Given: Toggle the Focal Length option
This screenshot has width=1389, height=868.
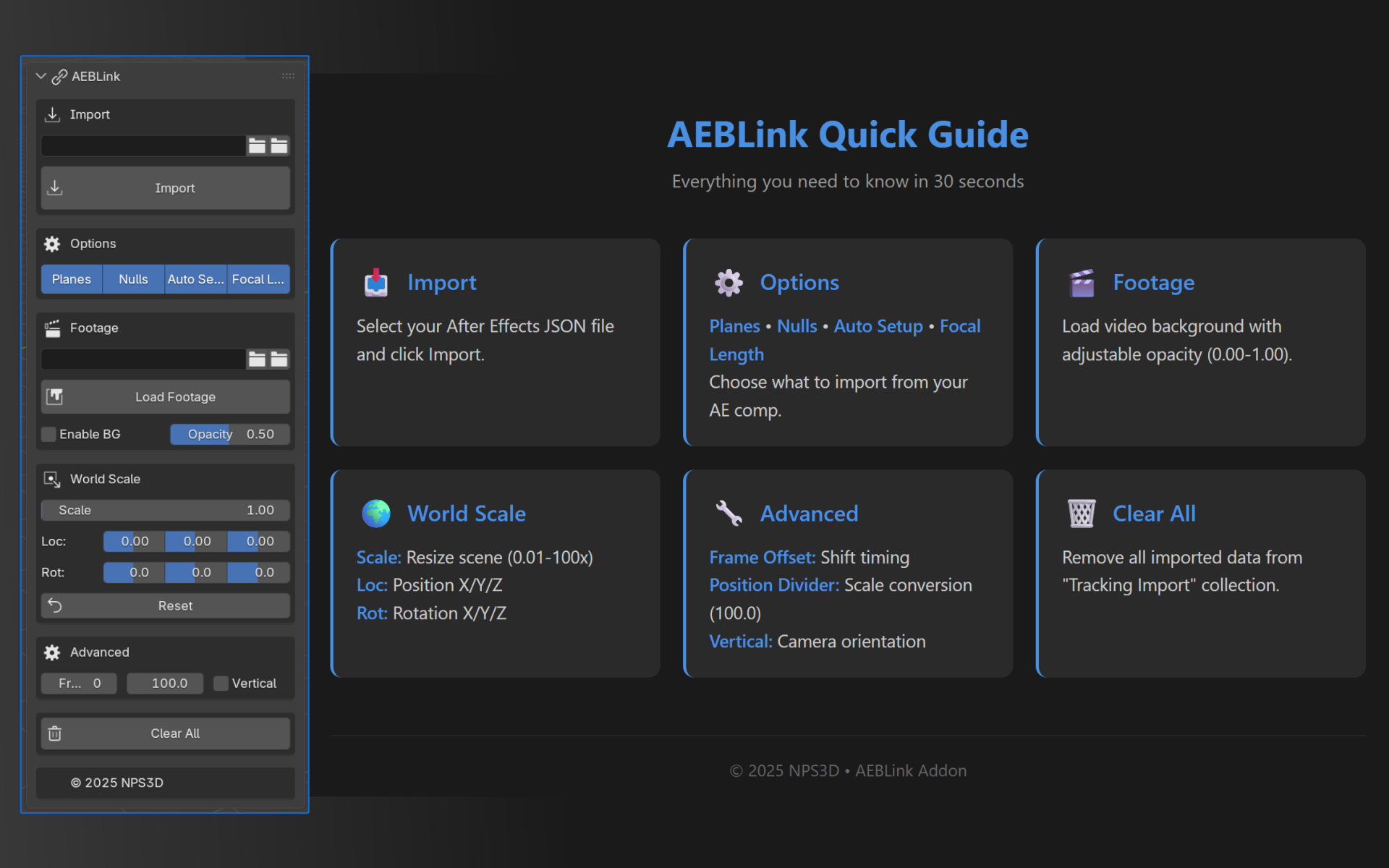Looking at the screenshot, I should coord(258,279).
